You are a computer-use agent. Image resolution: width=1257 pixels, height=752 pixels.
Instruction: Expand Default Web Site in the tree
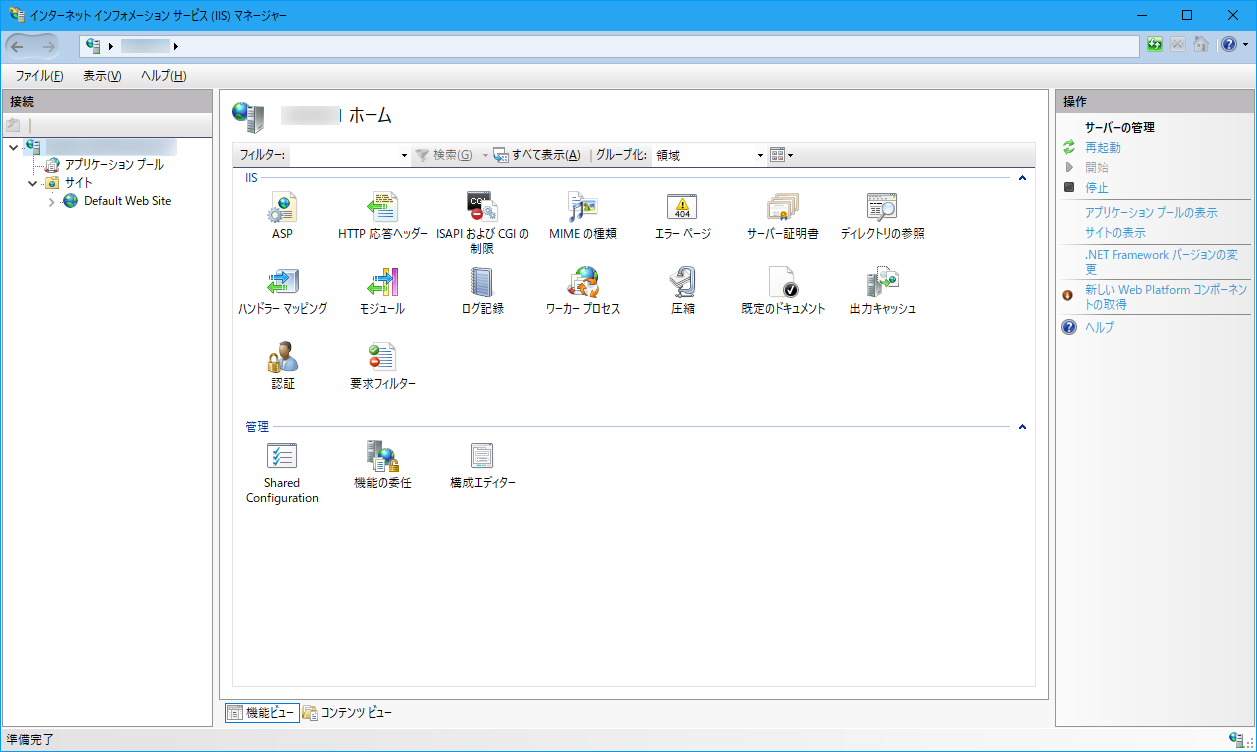(x=50, y=200)
